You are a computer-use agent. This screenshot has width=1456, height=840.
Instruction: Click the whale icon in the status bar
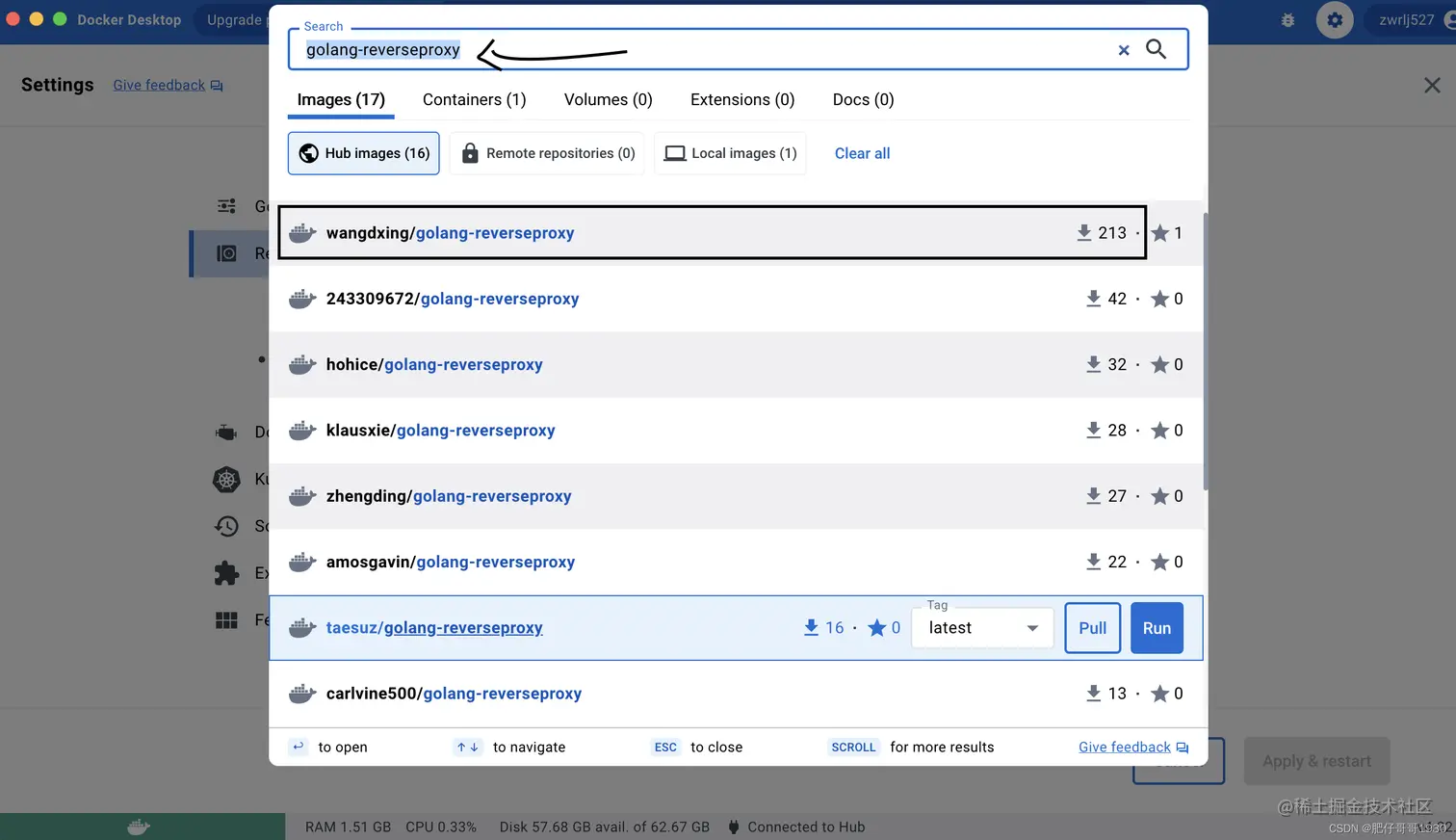click(x=139, y=827)
